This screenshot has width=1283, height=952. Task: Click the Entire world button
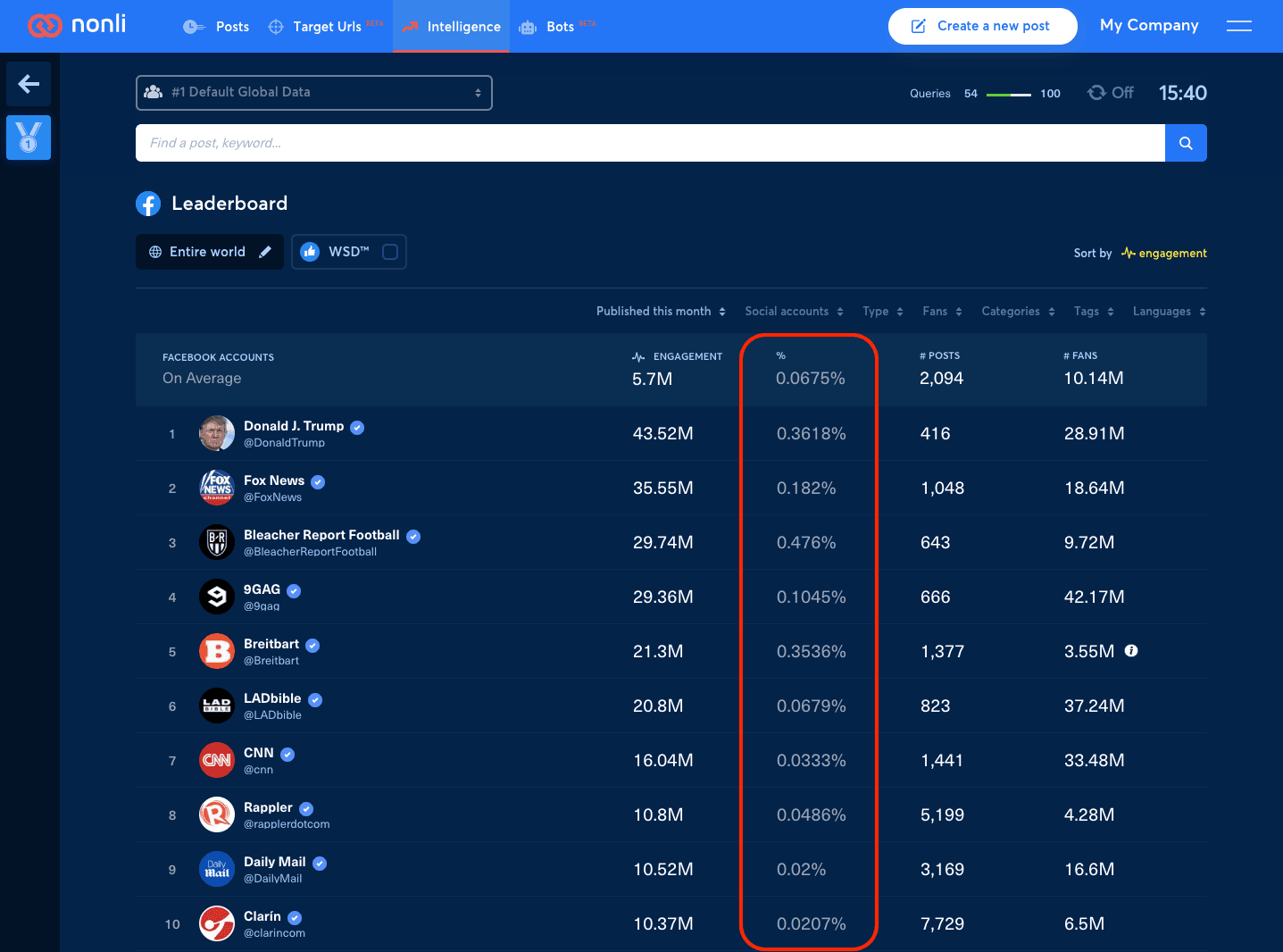click(210, 252)
